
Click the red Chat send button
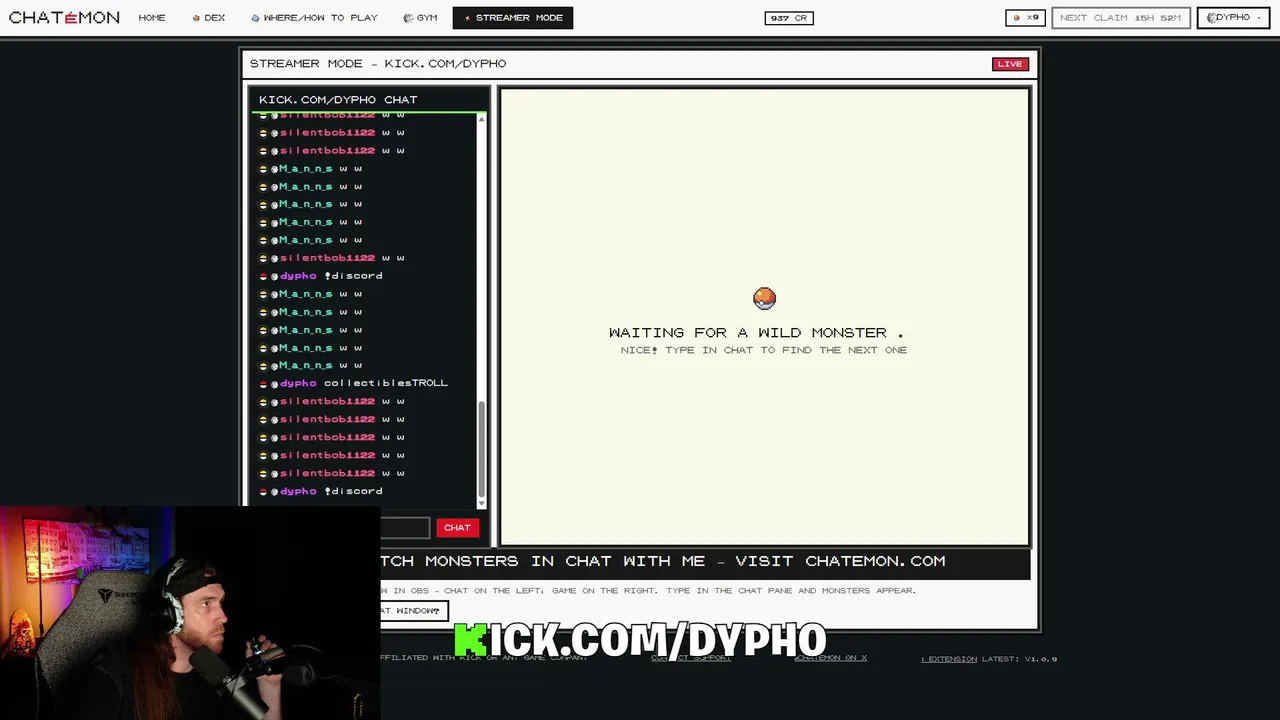coord(457,527)
